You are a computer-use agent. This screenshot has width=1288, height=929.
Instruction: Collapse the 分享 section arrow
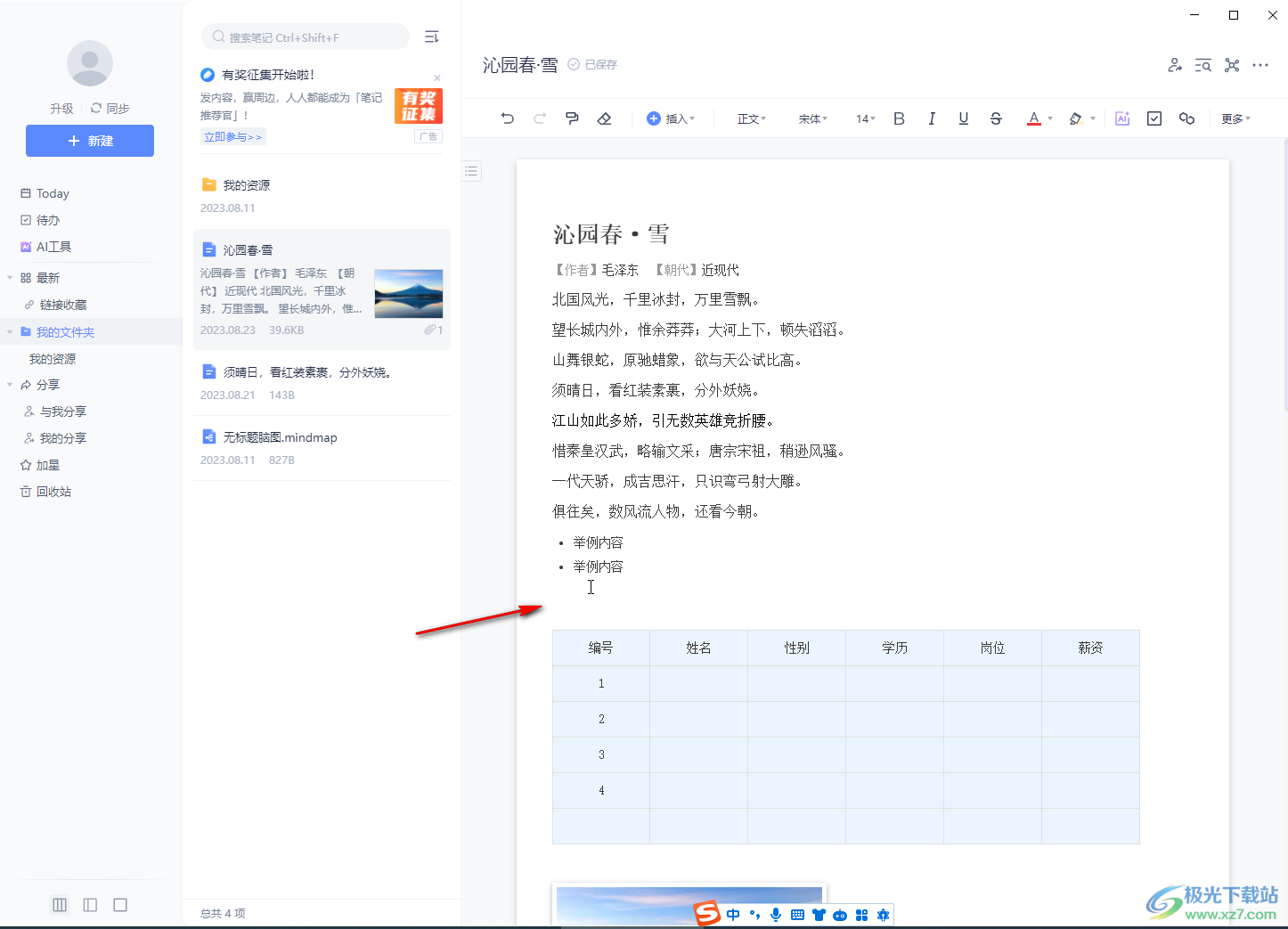(10, 385)
